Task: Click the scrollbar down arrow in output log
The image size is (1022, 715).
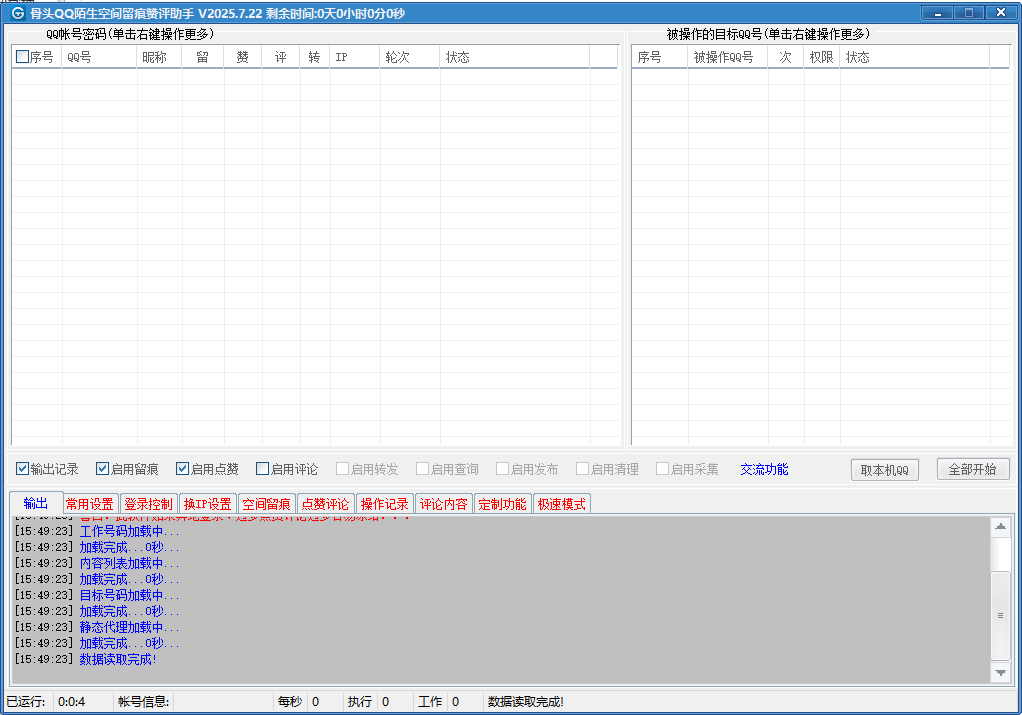Action: 1000,673
